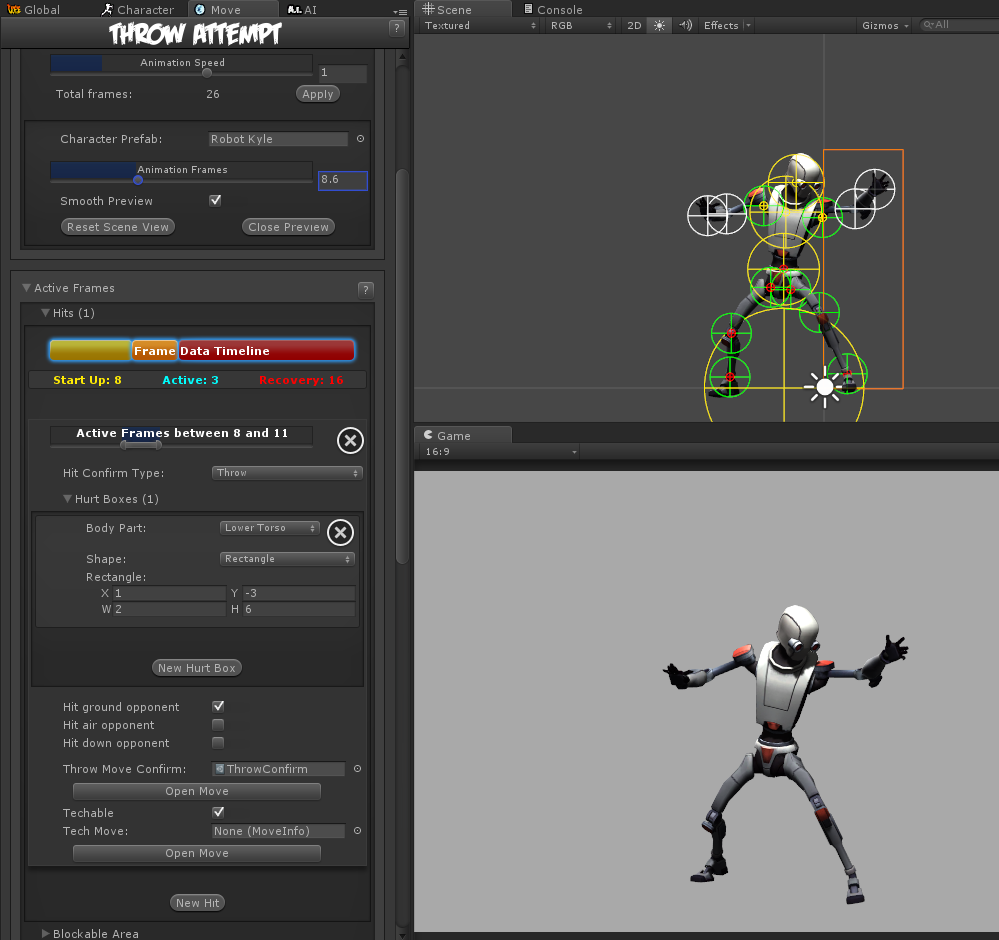Select the AI tab at the top
Viewport: 999px width, 940px height.
(302, 9)
